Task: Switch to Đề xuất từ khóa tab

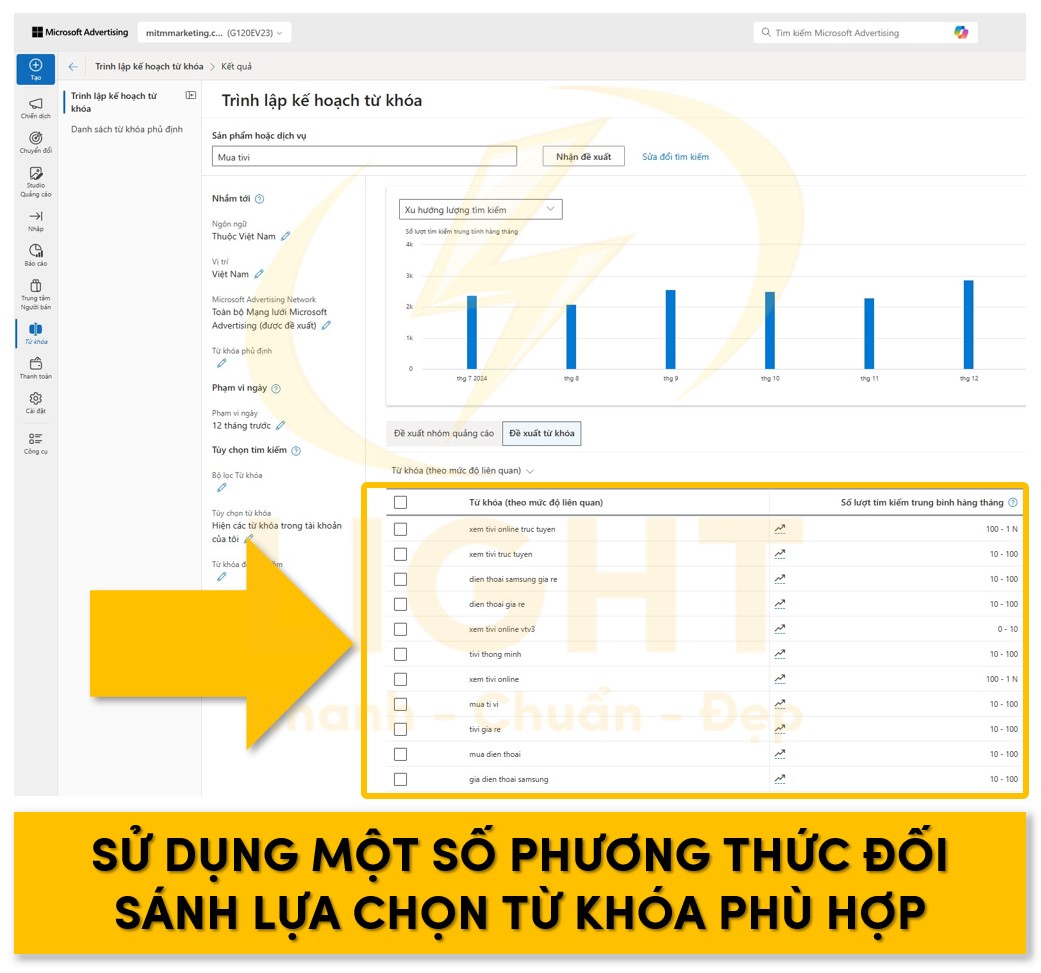Action: tap(542, 433)
